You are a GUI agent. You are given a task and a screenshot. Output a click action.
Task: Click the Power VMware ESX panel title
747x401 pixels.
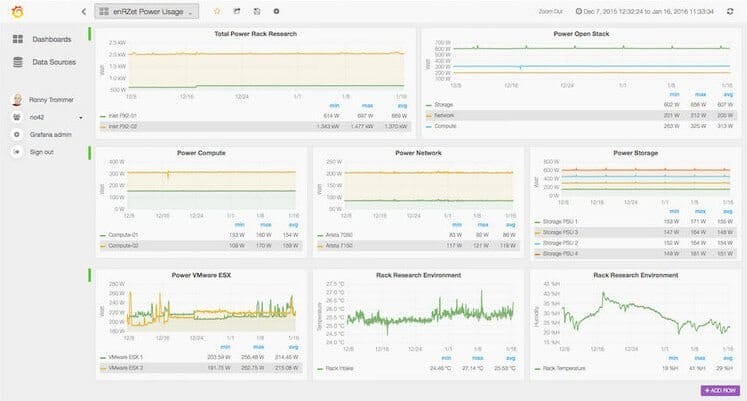tap(201, 275)
